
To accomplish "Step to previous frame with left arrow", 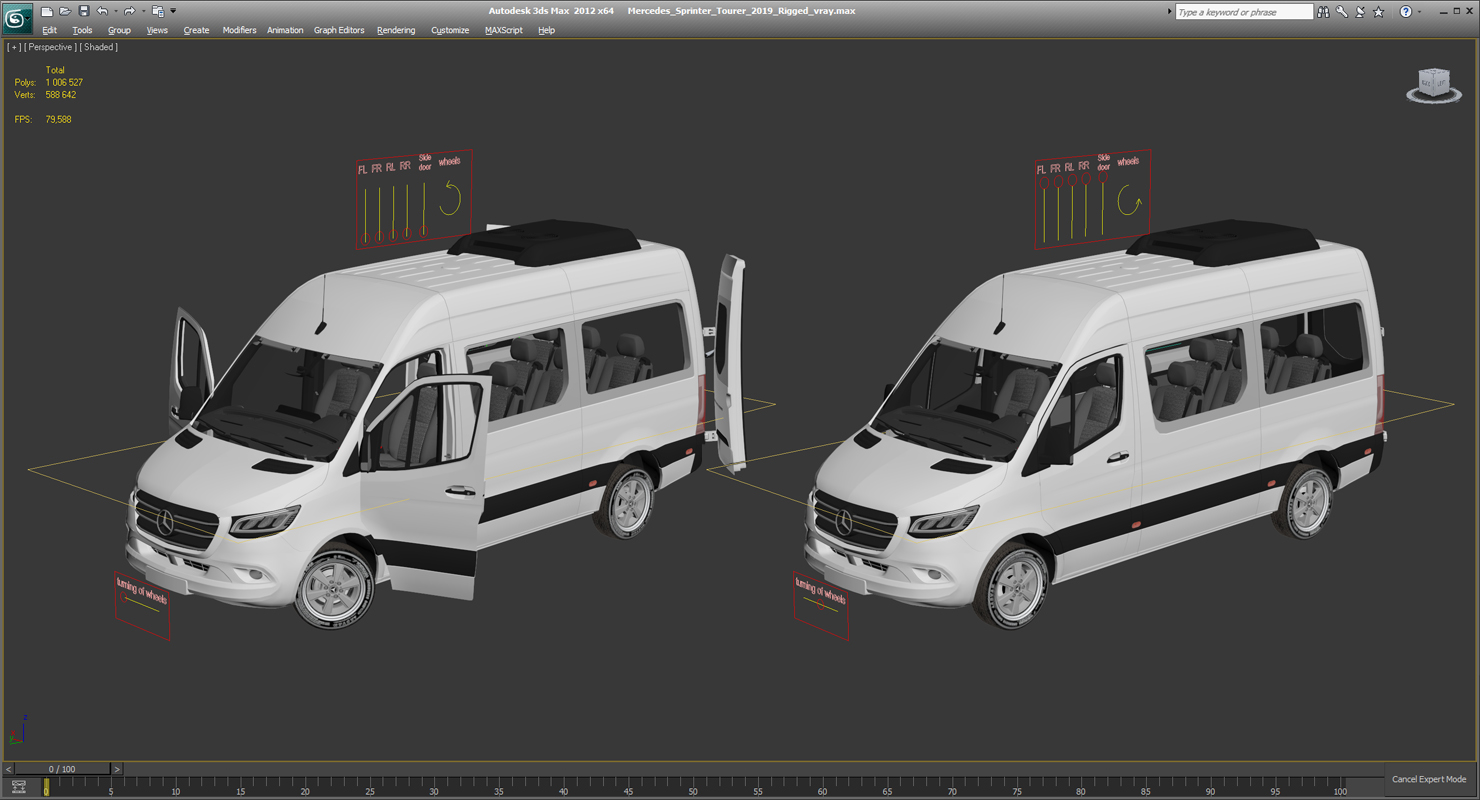I will tap(9, 769).
